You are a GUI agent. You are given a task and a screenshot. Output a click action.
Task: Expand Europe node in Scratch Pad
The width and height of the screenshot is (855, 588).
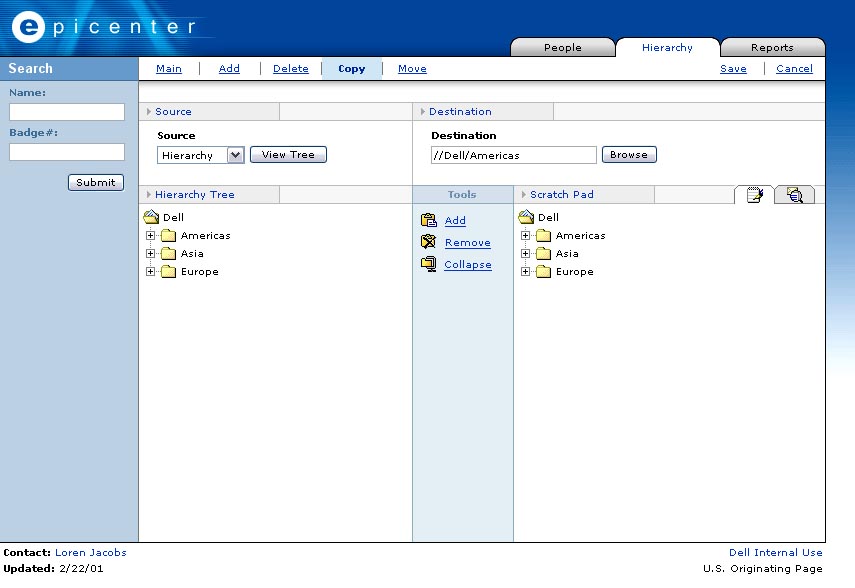[526, 272]
